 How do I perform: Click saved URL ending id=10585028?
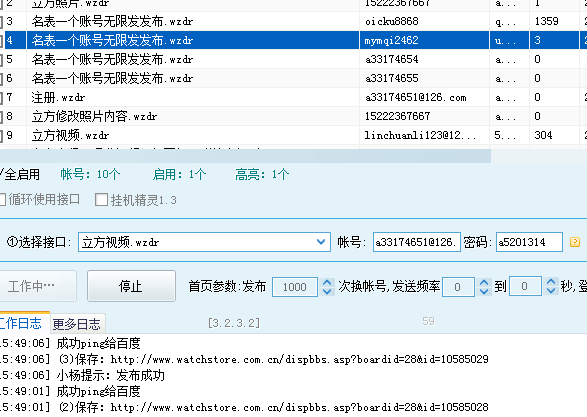click(299, 407)
